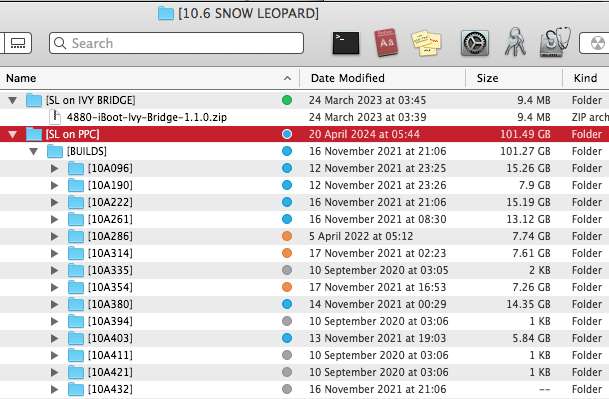Select the [10A403] row name
This screenshot has width=609, height=399.
[110, 338]
